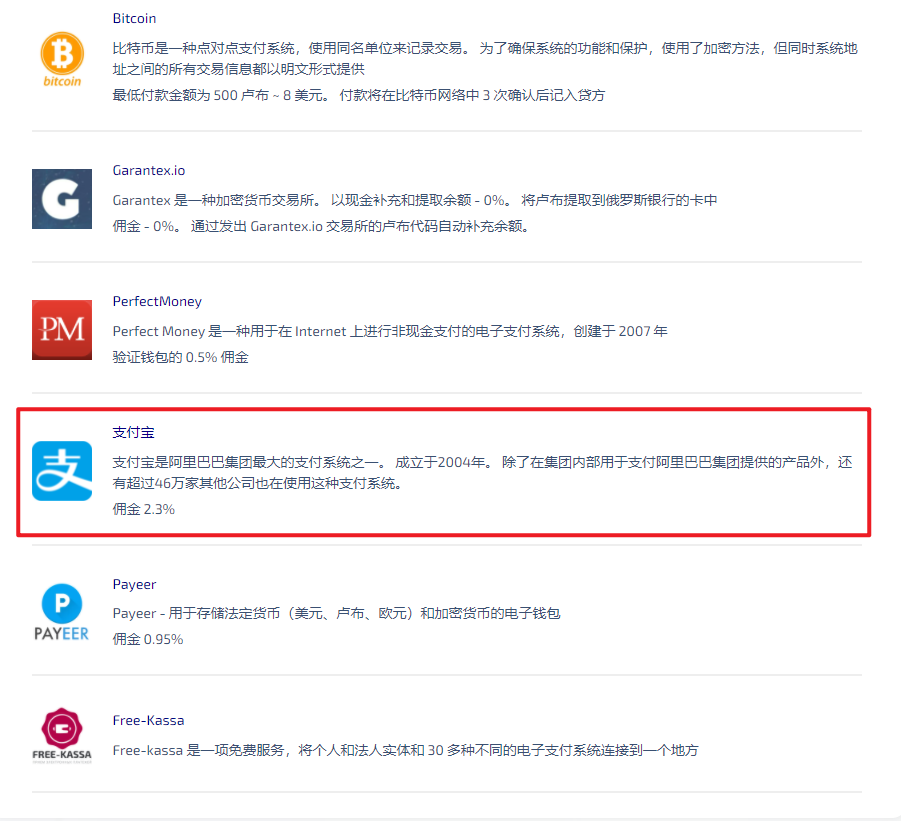Screen dimensions: 901x821
Task: Pick the Free-Kassa logo icon
Action: point(62,735)
